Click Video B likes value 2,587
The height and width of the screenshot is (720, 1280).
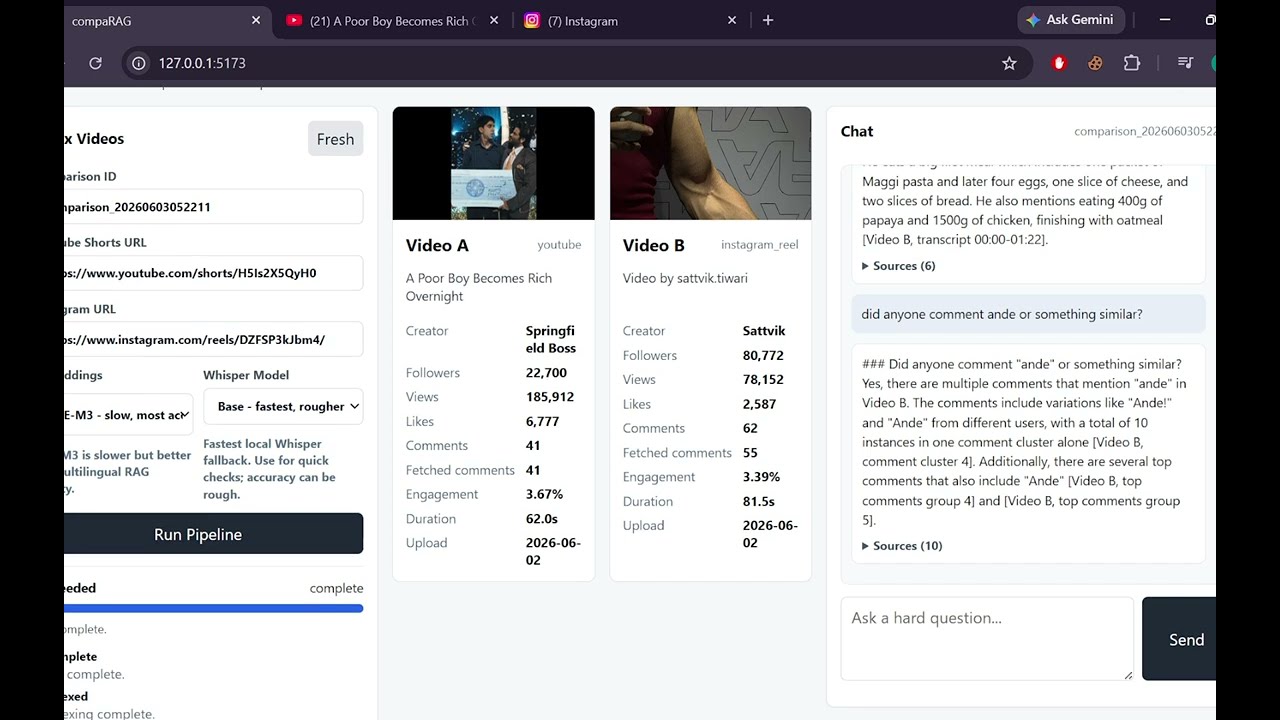point(759,405)
